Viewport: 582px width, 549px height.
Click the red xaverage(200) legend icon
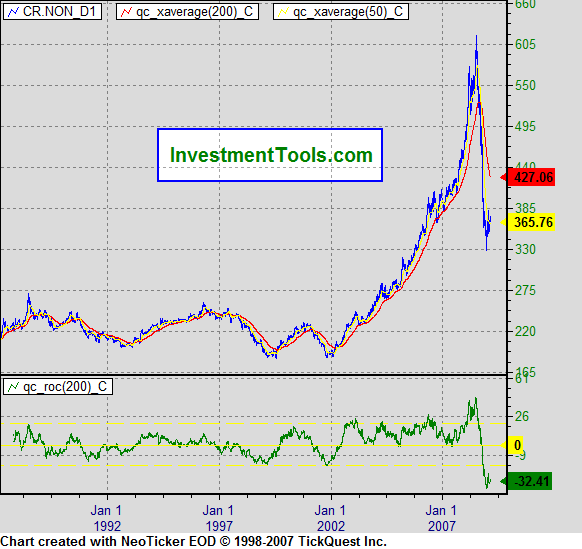(x=127, y=12)
